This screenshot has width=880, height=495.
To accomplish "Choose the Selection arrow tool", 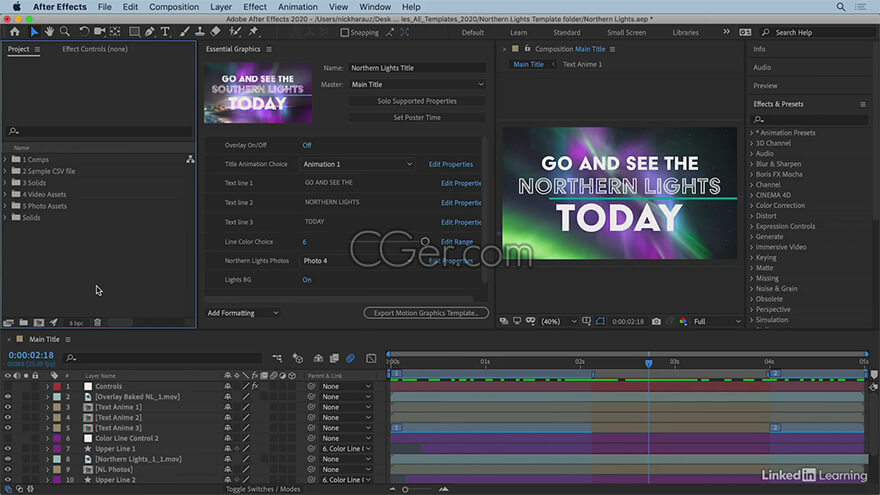I will coord(34,32).
